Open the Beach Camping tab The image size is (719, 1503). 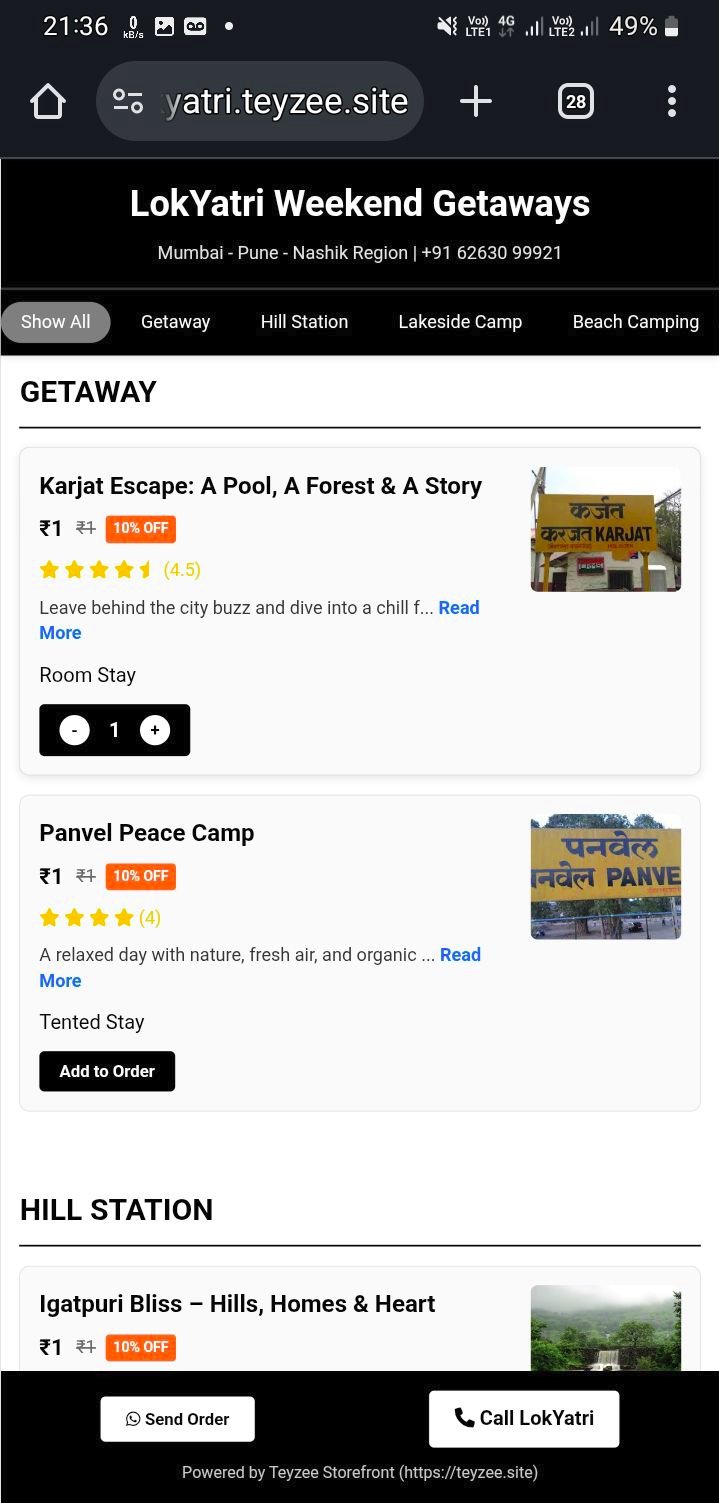point(635,322)
